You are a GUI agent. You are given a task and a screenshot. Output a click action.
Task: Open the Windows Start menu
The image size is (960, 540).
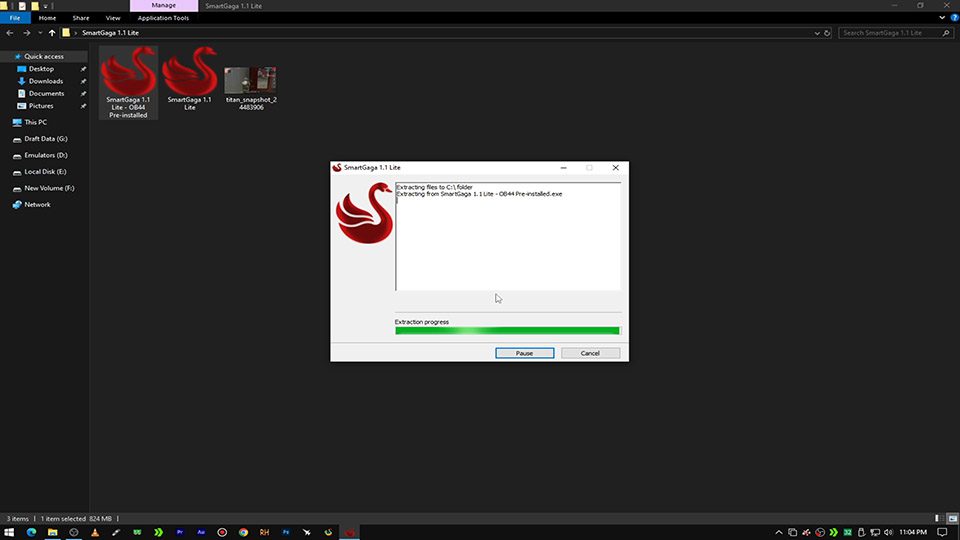pos(9,532)
